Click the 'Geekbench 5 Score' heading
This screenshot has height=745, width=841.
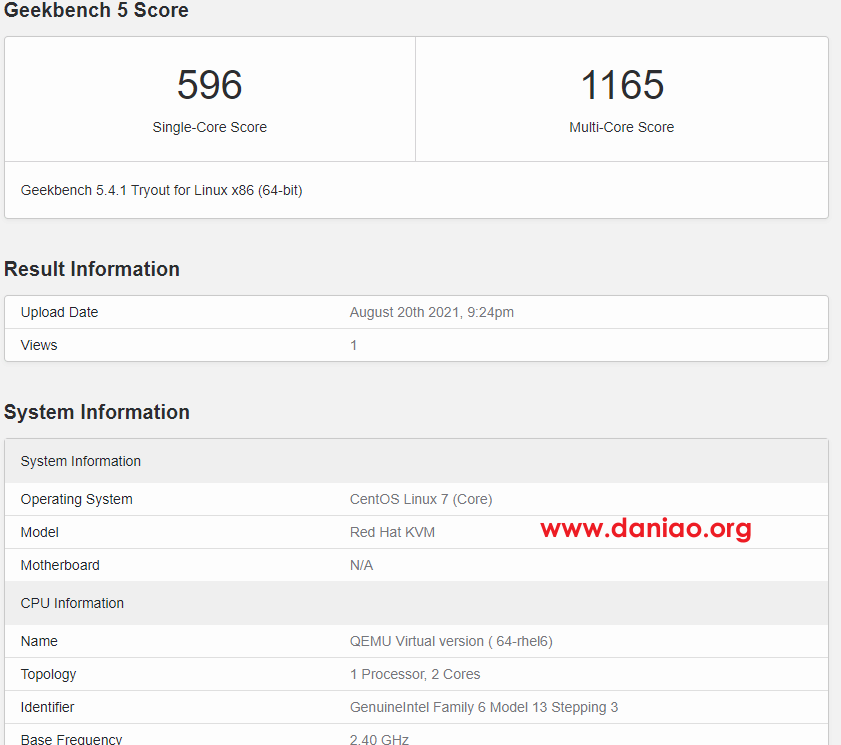click(97, 10)
